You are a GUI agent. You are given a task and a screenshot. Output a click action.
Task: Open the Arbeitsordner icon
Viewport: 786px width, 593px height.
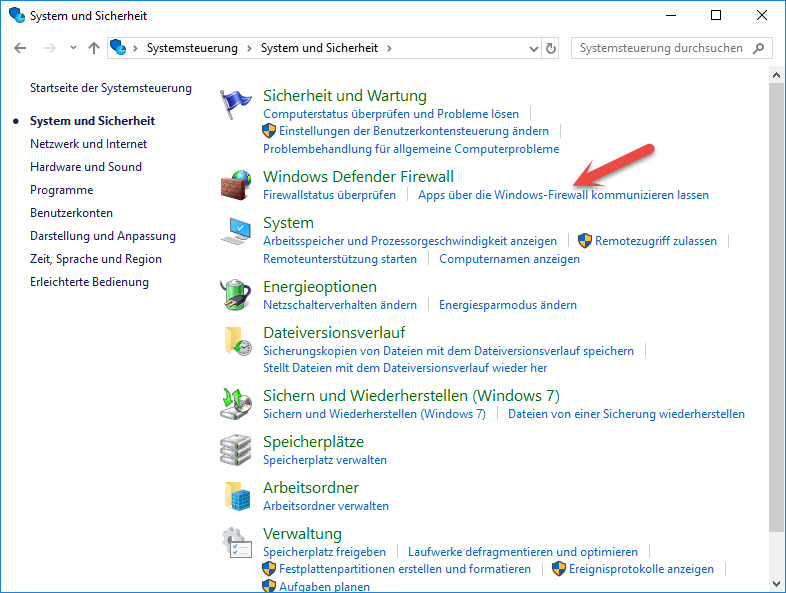[x=237, y=496]
